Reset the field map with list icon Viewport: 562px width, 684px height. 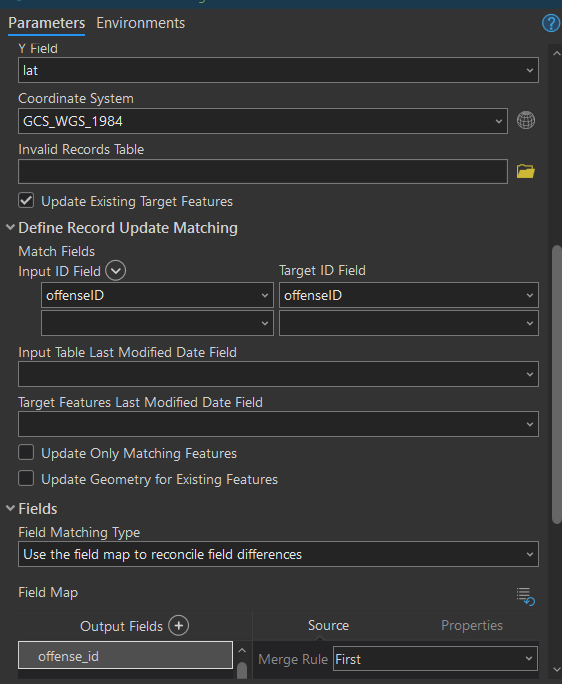[x=526, y=596]
